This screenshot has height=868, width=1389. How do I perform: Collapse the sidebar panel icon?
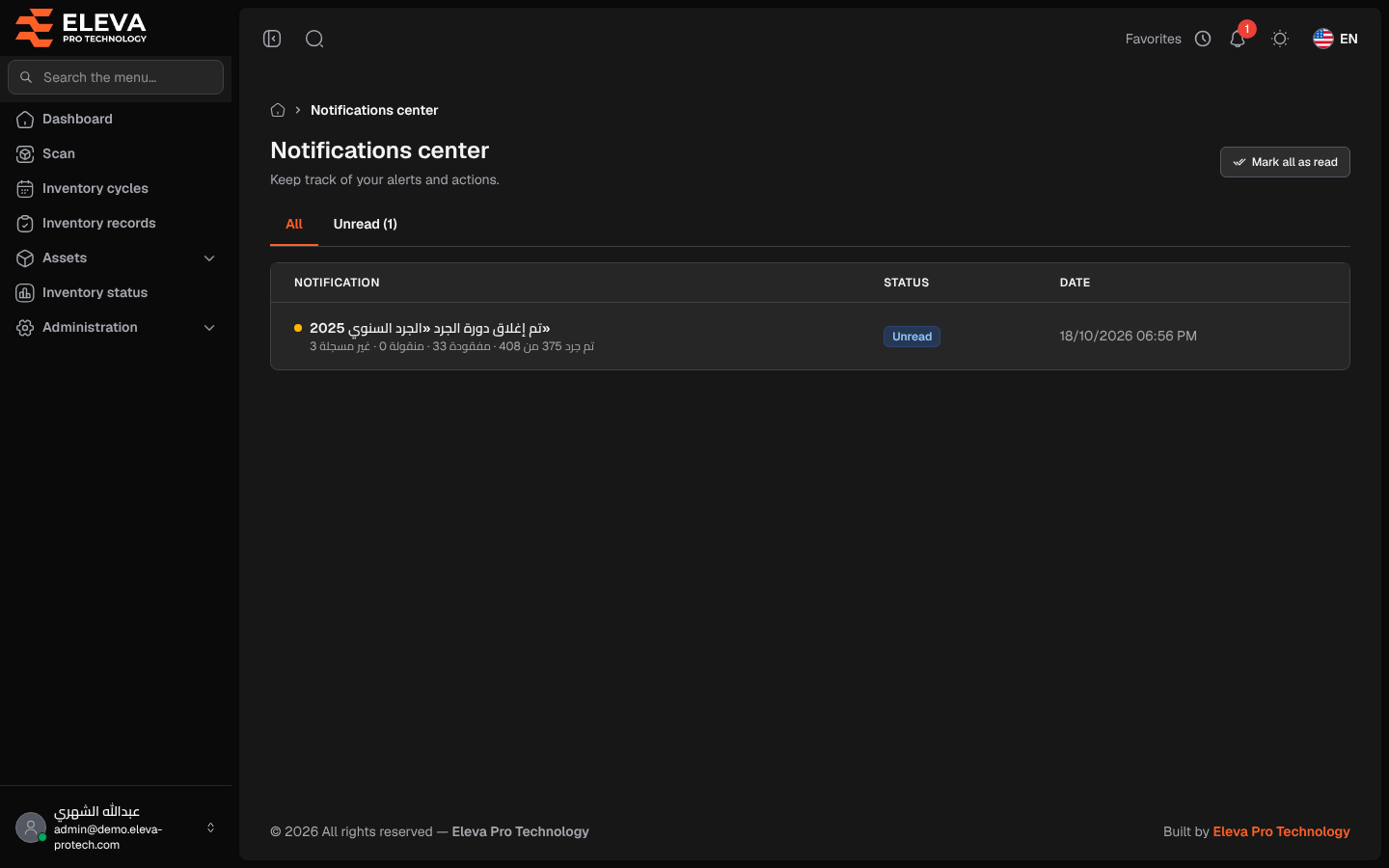tap(272, 39)
